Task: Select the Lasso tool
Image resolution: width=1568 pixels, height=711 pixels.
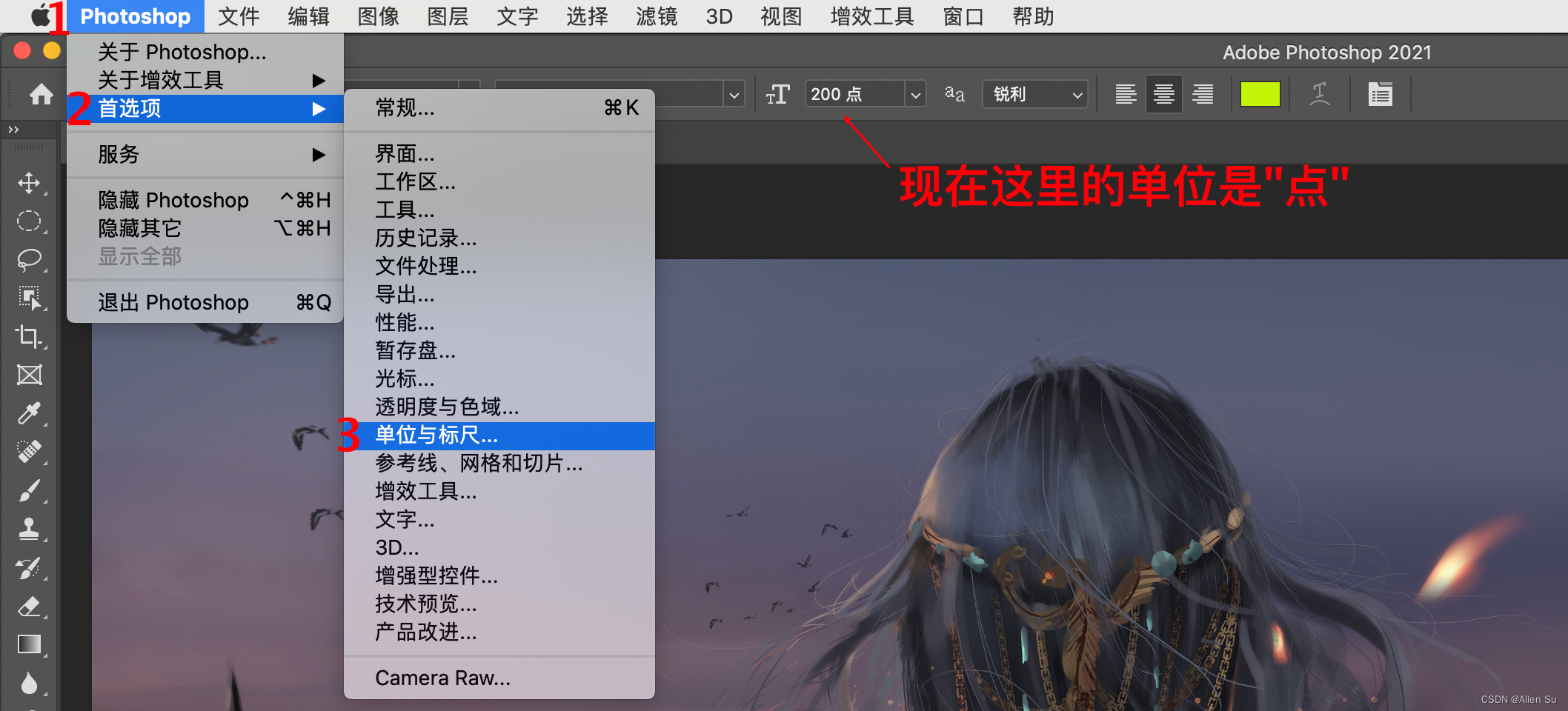Action: point(30,260)
